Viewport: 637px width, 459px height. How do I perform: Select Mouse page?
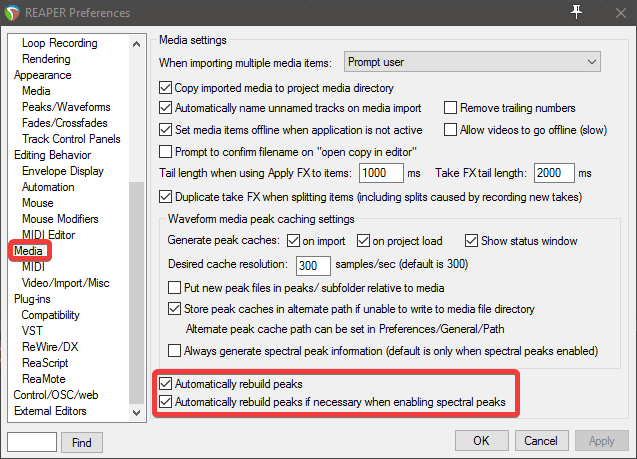[38, 203]
